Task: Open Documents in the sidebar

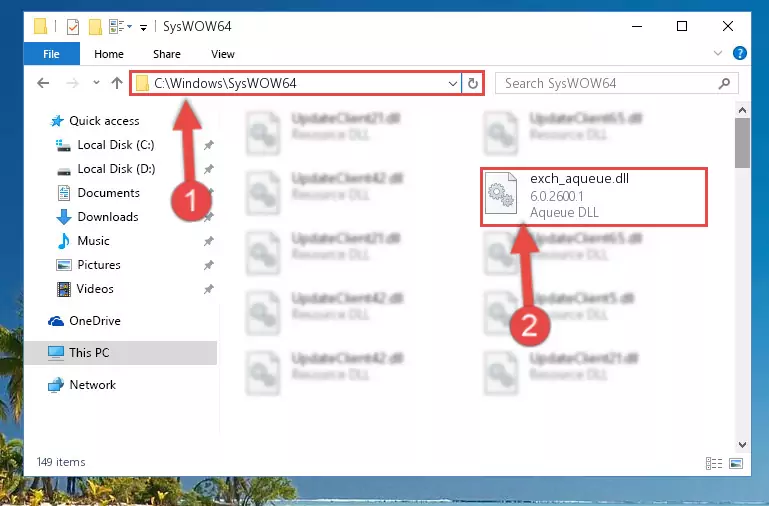Action: (108, 193)
